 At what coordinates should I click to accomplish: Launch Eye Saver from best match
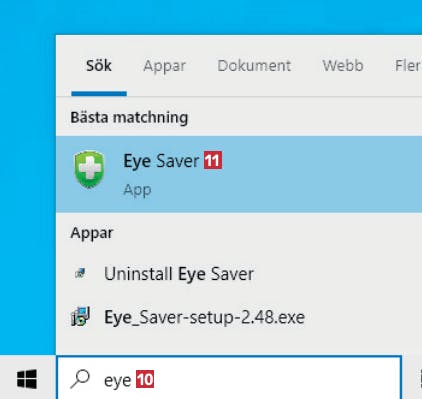(x=239, y=174)
